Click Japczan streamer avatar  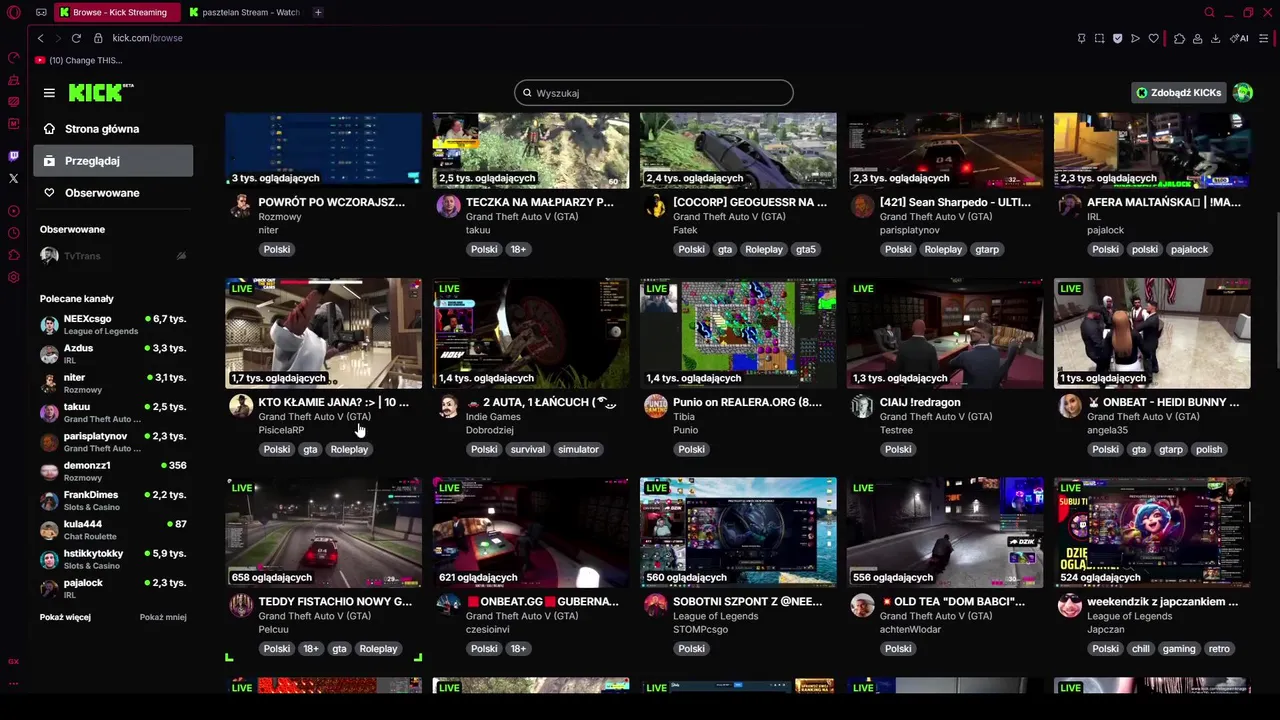pos(1070,605)
